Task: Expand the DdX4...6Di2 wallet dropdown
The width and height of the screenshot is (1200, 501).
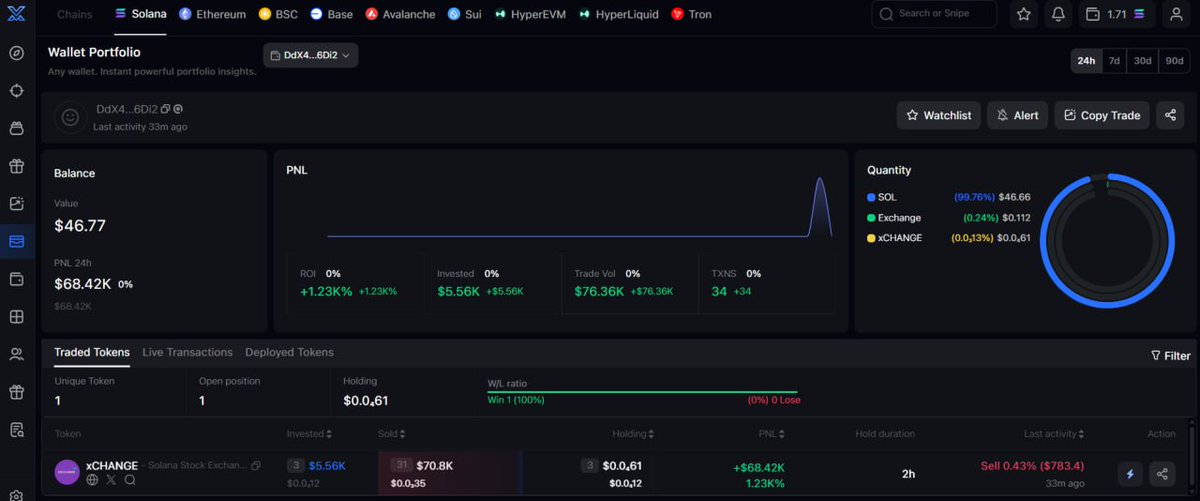Action: coord(311,56)
